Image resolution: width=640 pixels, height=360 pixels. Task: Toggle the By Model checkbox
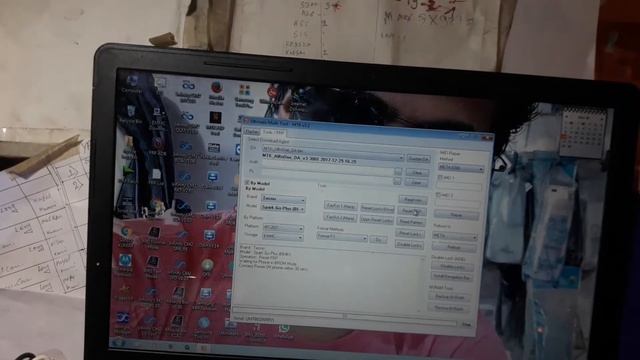[247, 182]
